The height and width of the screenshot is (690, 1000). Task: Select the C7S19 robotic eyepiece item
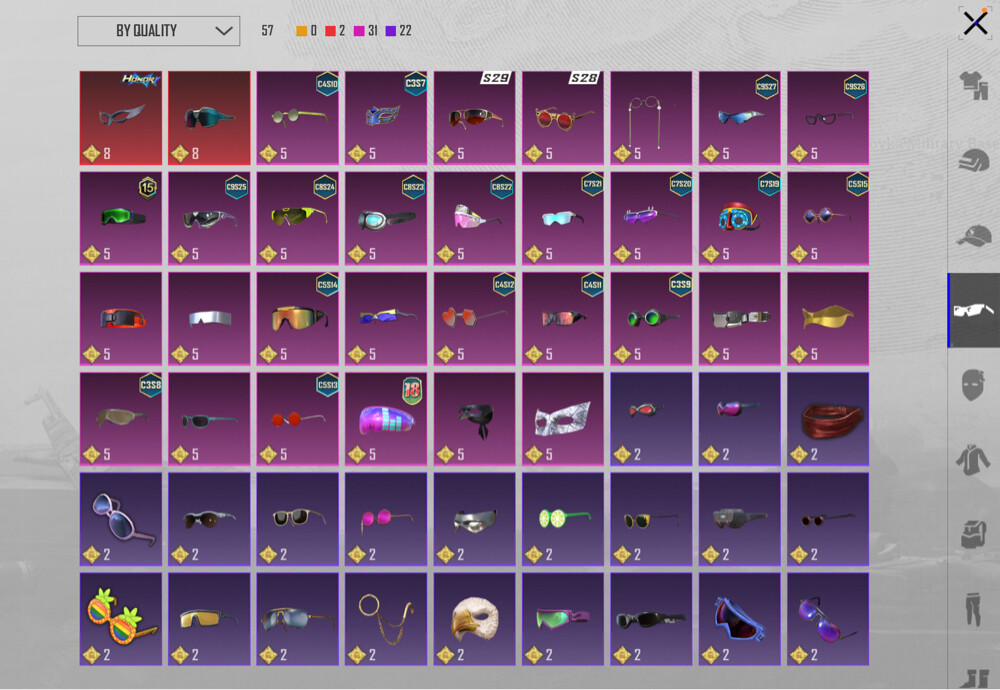coord(740,218)
